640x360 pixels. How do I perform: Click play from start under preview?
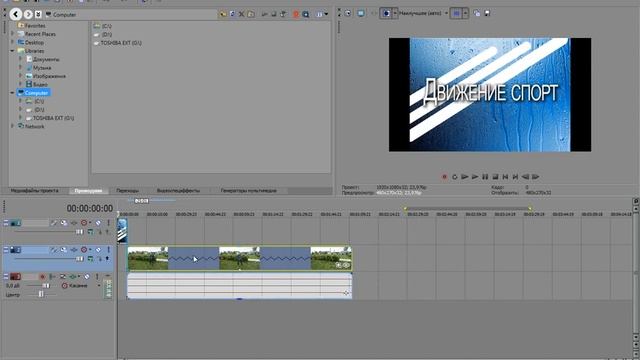click(x=464, y=177)
